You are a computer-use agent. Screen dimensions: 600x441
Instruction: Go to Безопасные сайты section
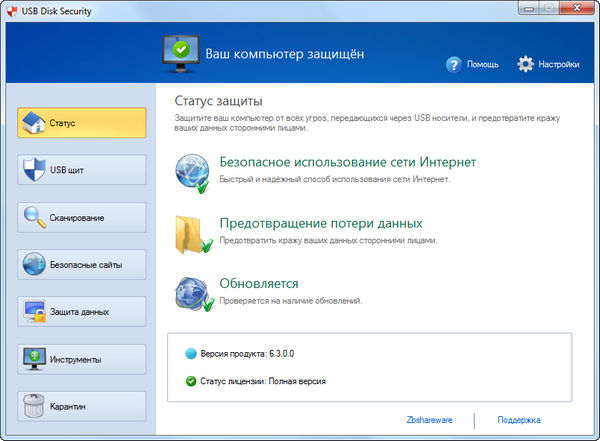tap(82, 264)
